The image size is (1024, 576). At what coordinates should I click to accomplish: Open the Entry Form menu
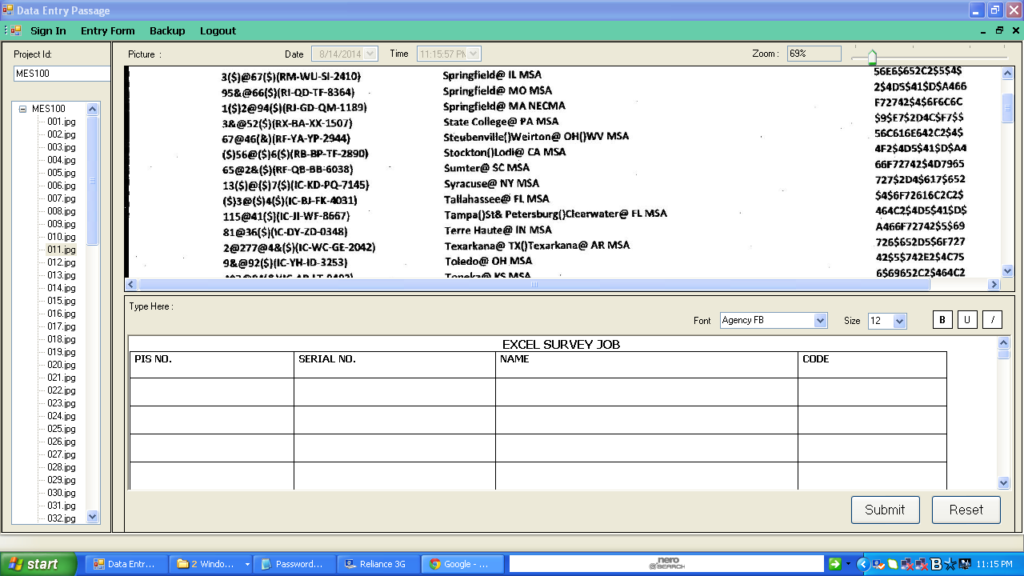107,31
